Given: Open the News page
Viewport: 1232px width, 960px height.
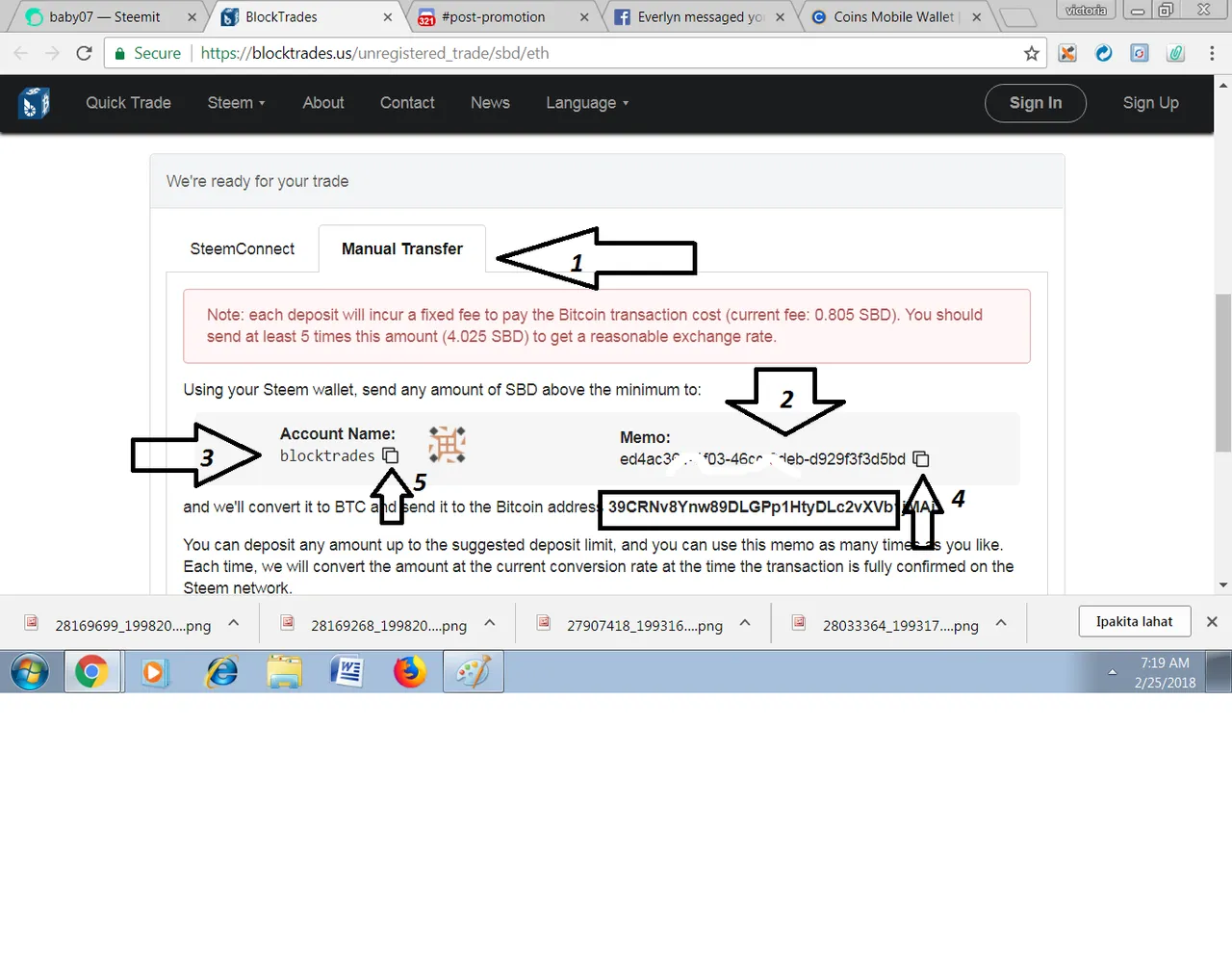Looking at the screenshot, I should [x=490, y=103].
